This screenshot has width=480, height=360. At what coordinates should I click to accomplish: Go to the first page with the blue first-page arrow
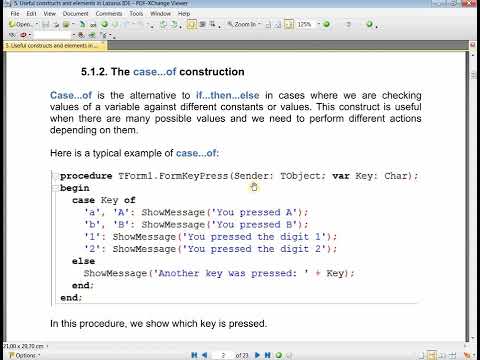pyautogui.click(x=195, y=355)
